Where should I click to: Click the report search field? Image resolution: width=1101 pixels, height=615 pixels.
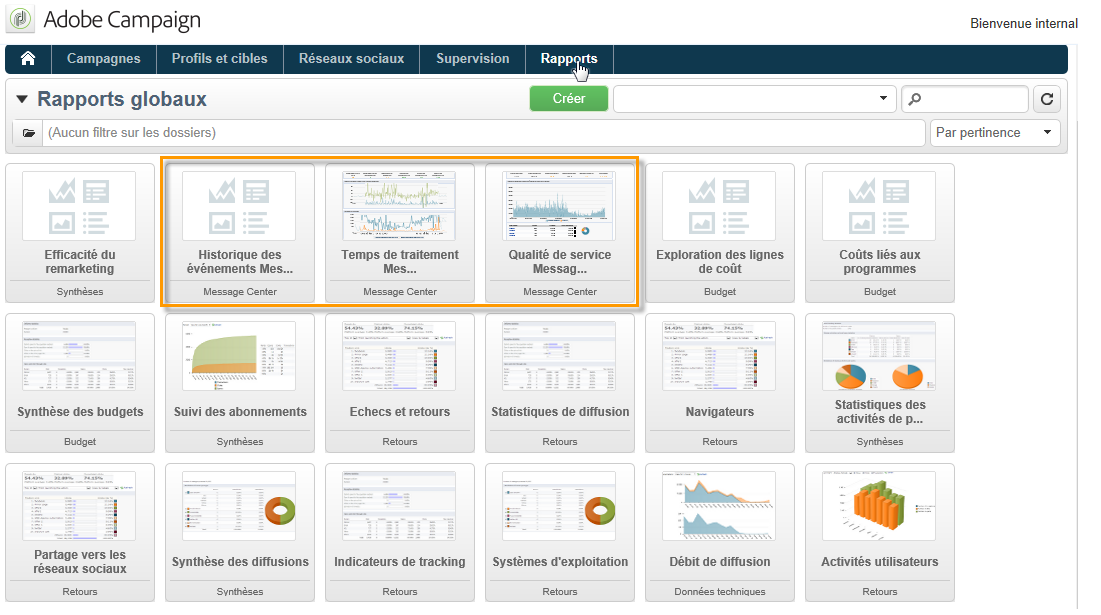(x=965, y=99)
